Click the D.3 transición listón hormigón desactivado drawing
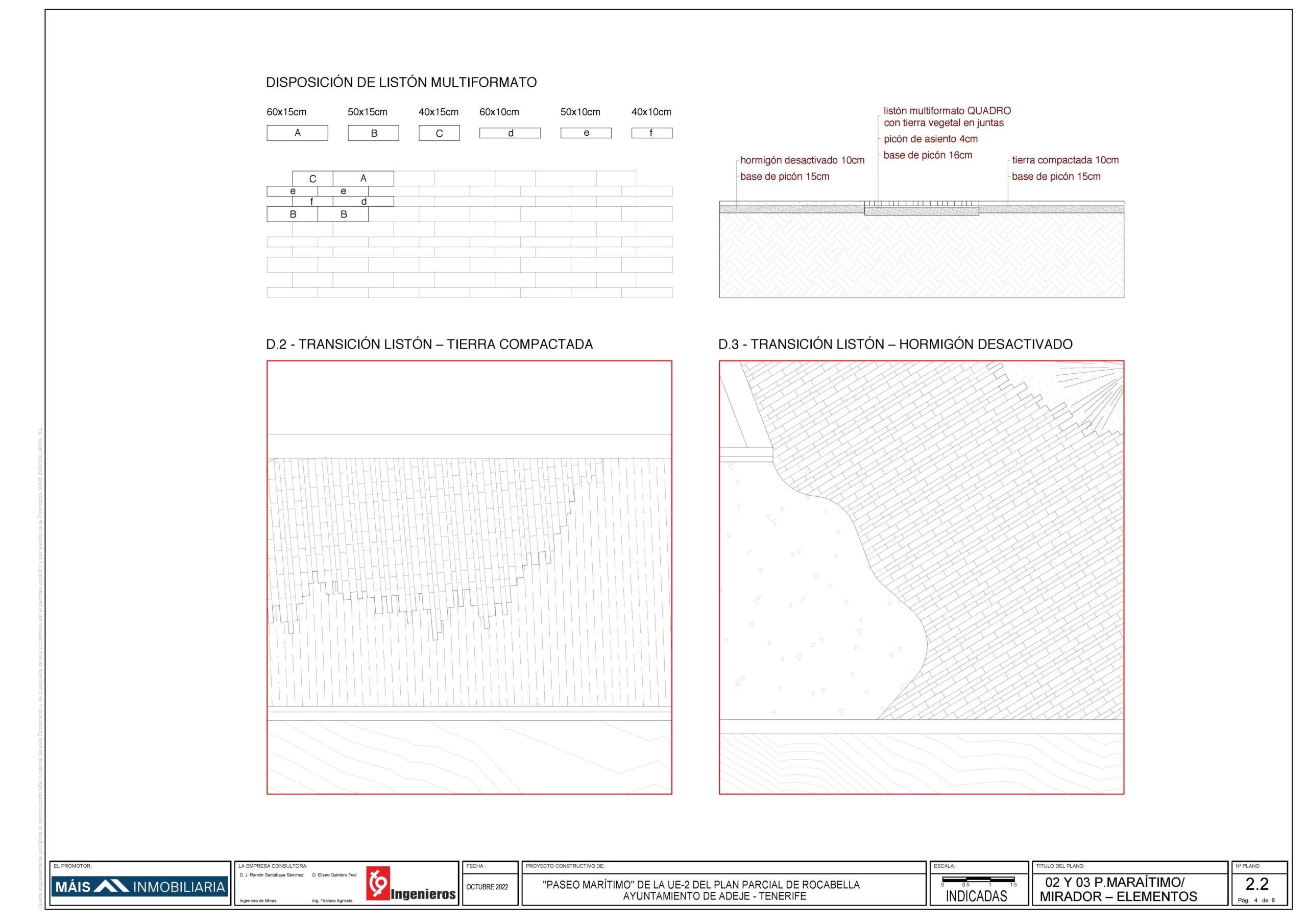Image resolution: width=1307 pixels, height=924 pixels. pyautogui.click(x=921, y=577)
